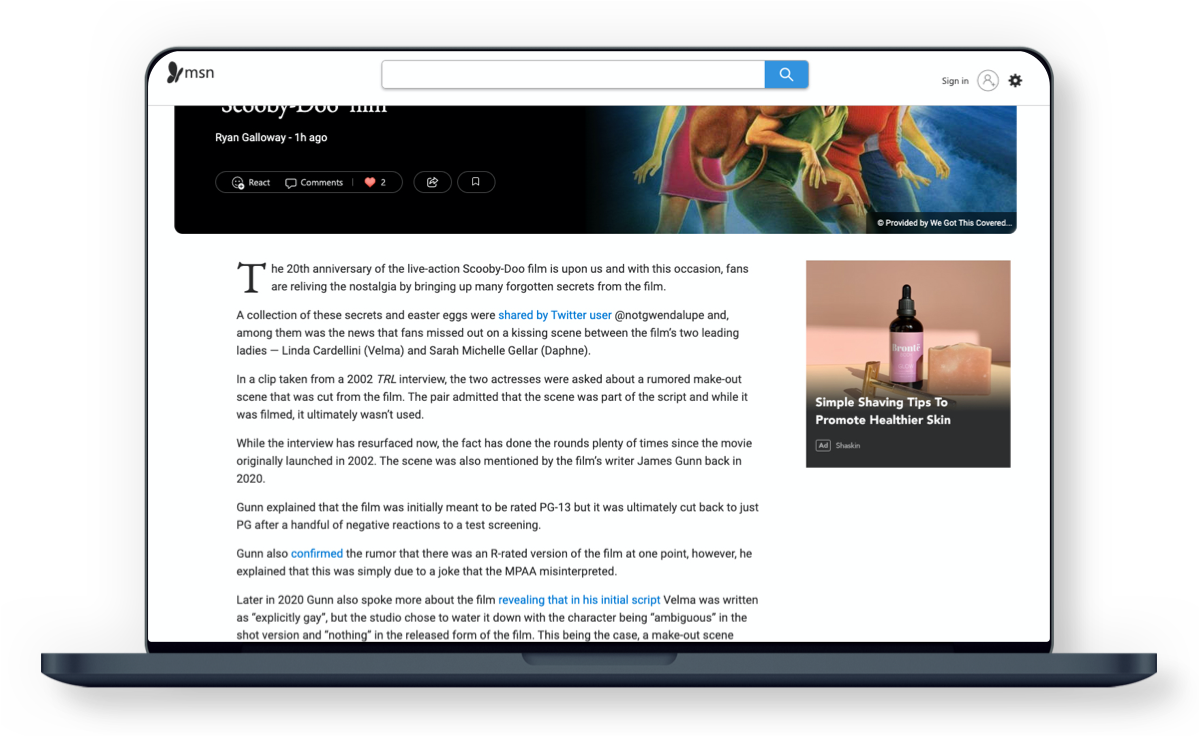This screenshot has height=736, width=1200.
Task: Click author name Ryan Galloway
Action: tap(251, 137)
